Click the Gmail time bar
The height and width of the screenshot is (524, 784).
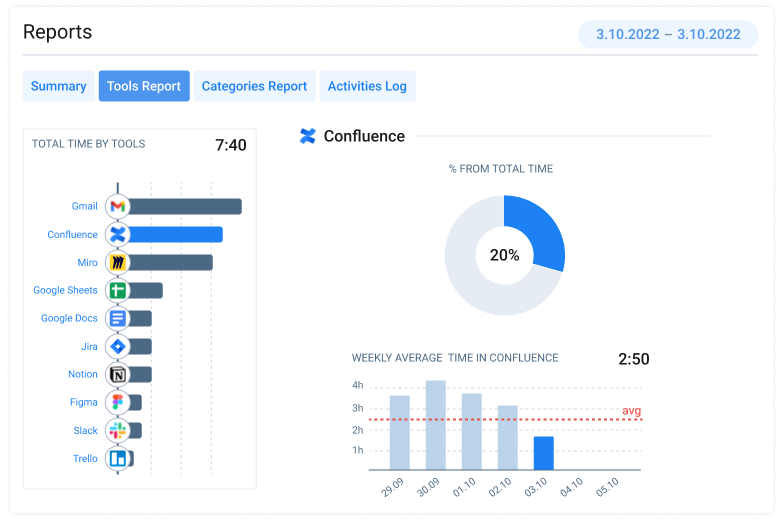point(186,206)
